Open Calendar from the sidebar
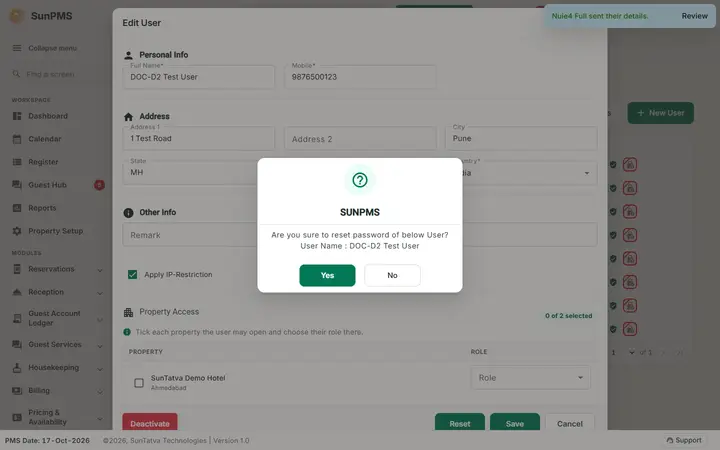720x450 pixels. tap(45, 139)
